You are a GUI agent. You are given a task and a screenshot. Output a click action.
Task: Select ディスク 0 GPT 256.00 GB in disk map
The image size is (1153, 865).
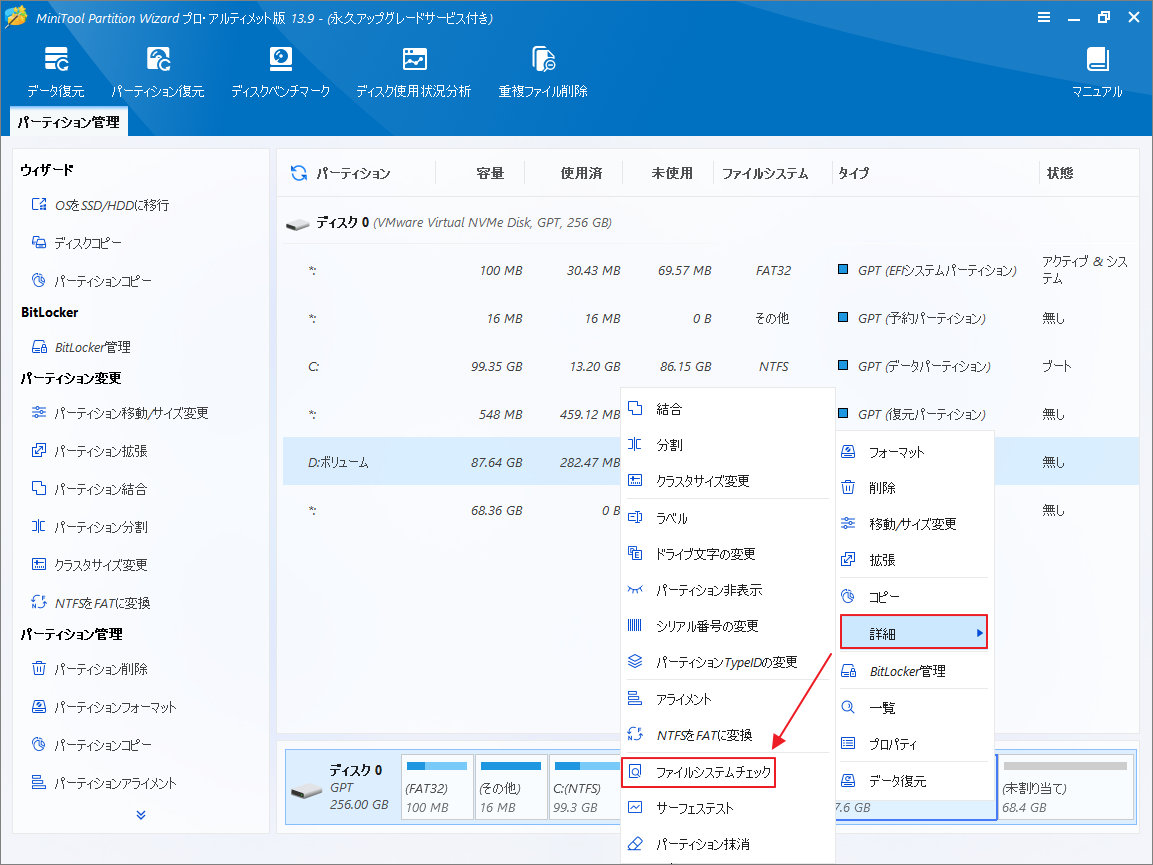click(x=343, y=786)
